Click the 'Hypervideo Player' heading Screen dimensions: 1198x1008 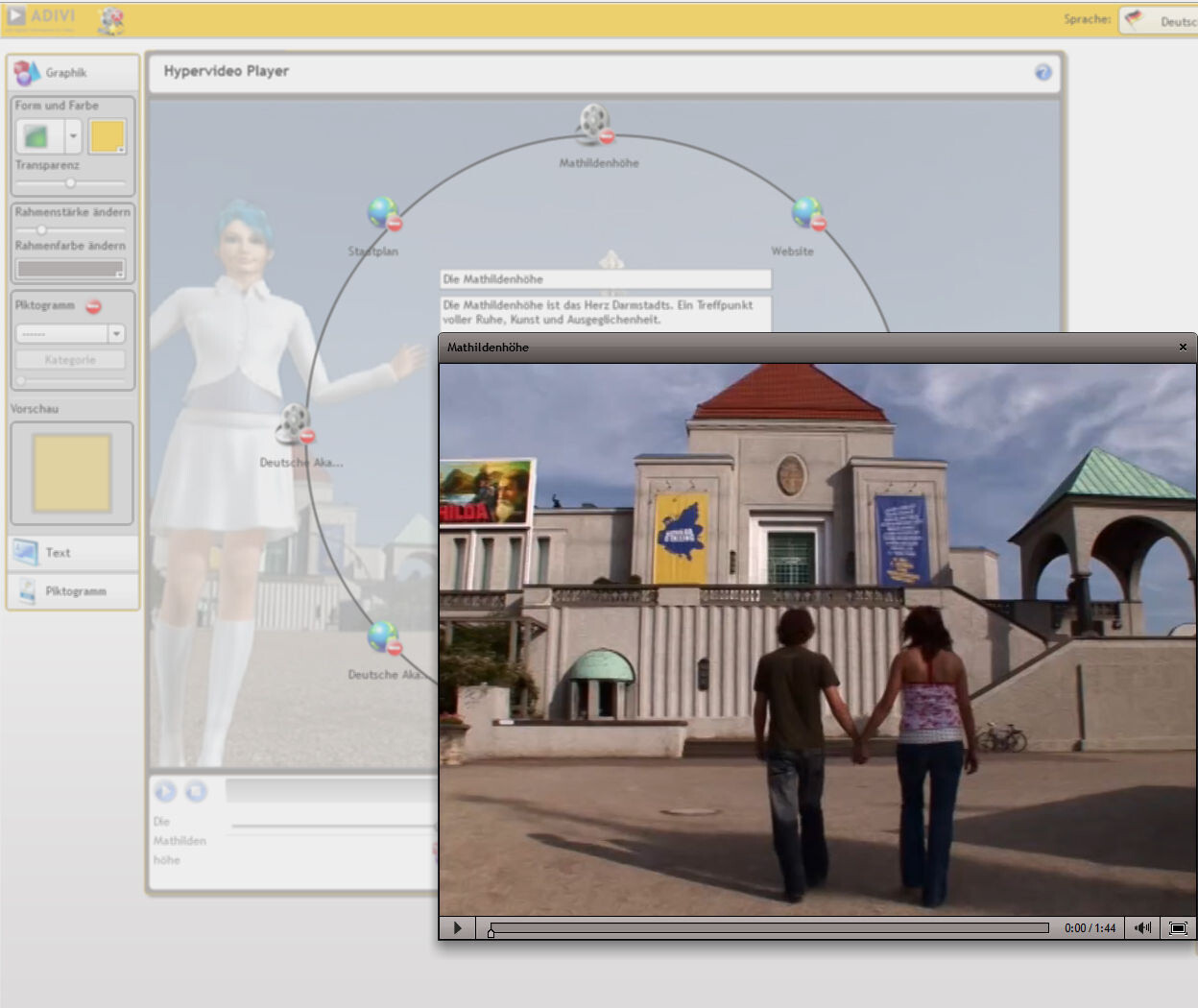226,71
